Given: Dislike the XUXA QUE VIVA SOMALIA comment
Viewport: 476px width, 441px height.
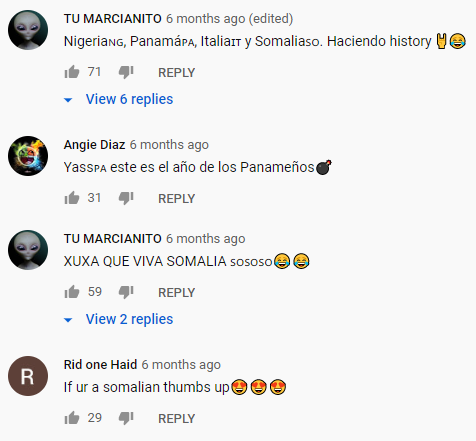Looking at the screenshot, I should point(126,292).
